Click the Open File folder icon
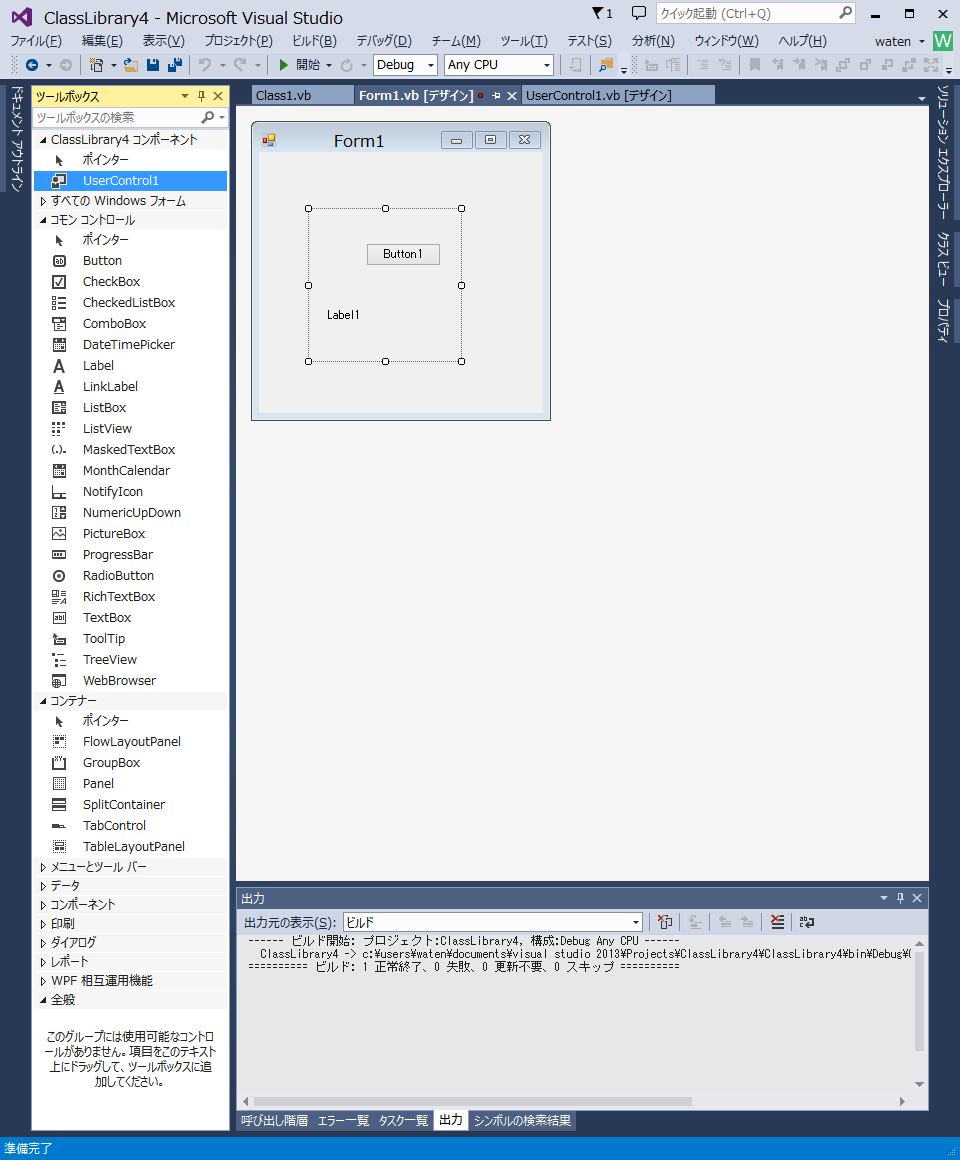This screenshot has width=960, height=1160. (130, 65)
